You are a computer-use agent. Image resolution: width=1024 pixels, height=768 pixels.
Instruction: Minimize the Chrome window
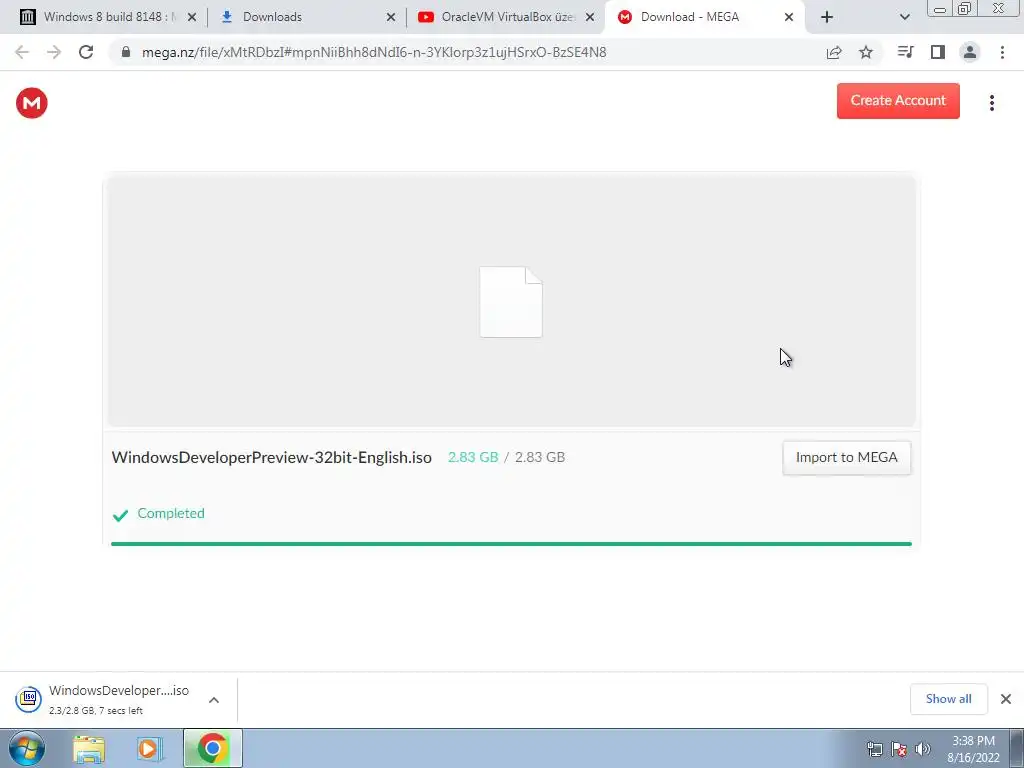pyautogui.click(x=940, y=8)
